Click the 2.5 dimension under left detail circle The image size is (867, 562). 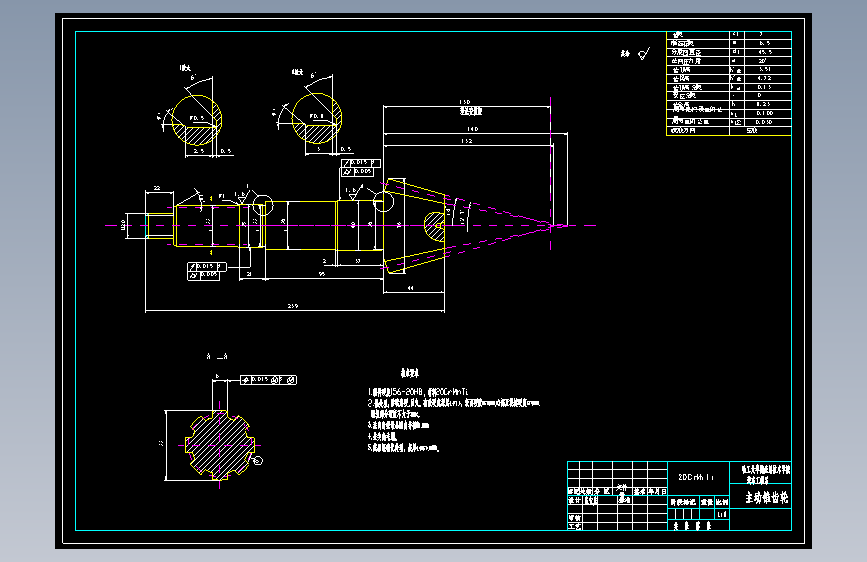(x=199, y=150)
